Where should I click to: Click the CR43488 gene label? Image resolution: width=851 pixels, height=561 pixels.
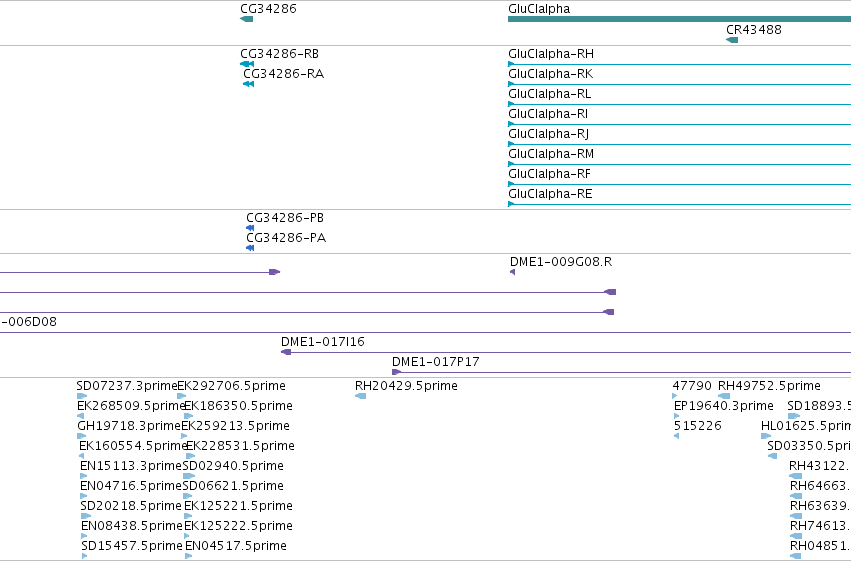(754, 30)
